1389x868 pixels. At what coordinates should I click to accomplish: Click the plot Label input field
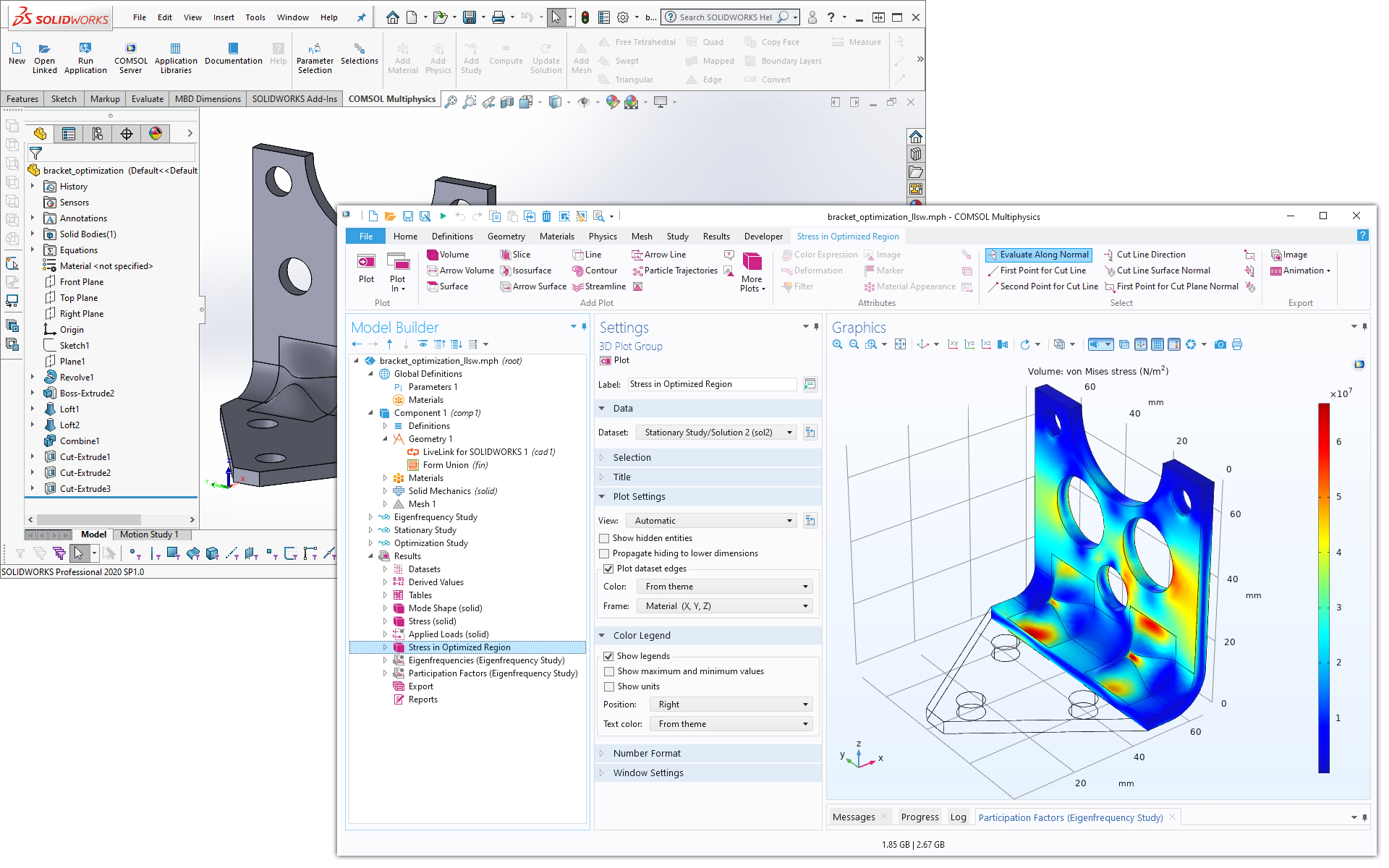pyautogui.click(x=712, y=384)
